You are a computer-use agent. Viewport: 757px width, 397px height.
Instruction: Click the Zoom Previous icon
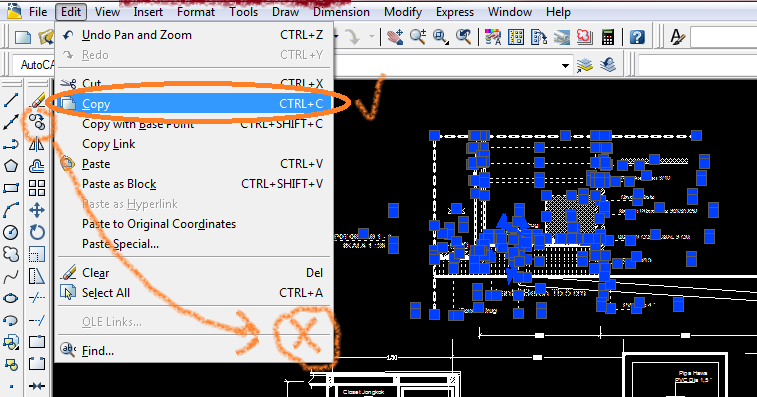coord(463,37)
